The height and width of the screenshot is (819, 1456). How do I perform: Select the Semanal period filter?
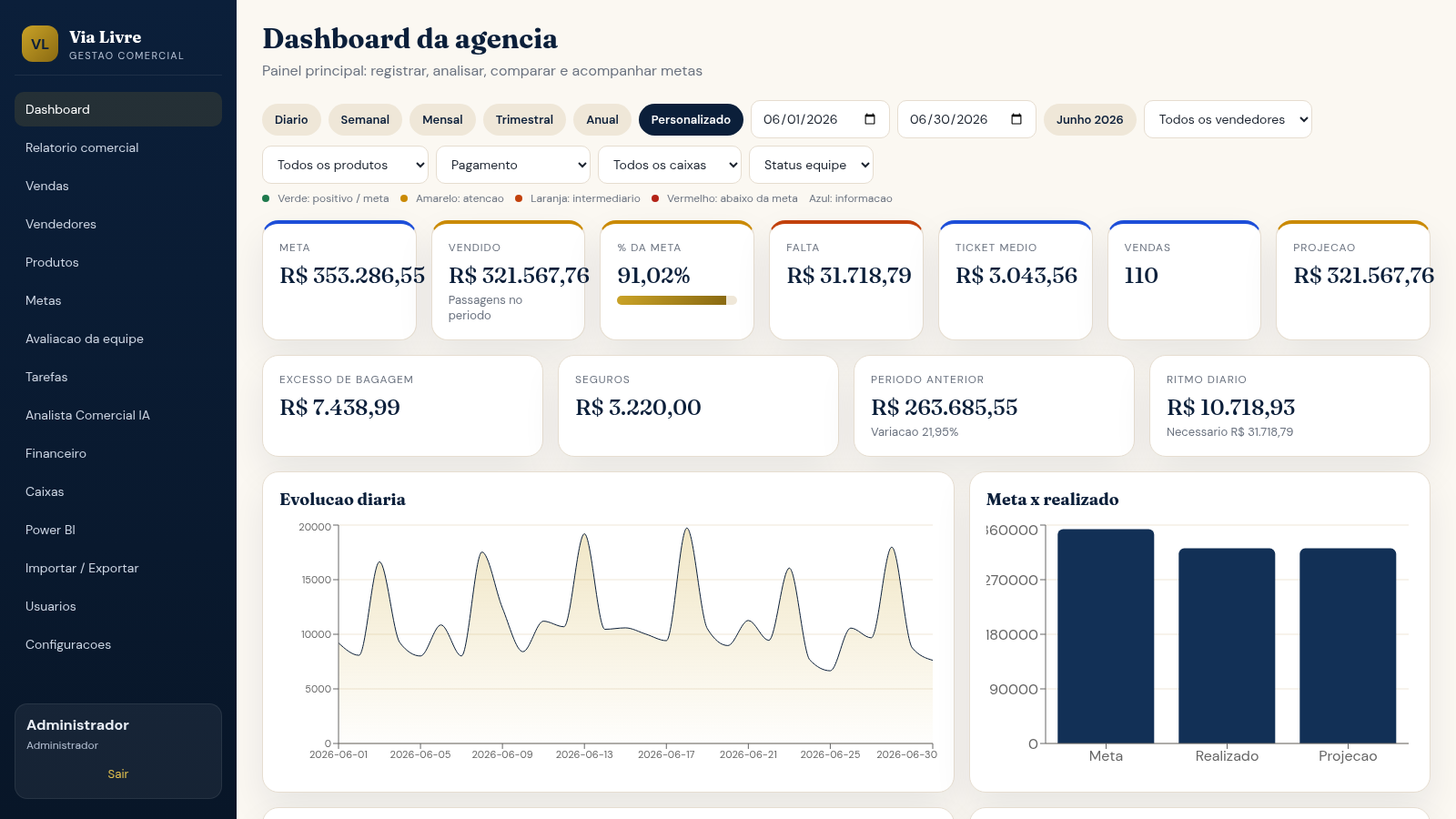[365, 119]
